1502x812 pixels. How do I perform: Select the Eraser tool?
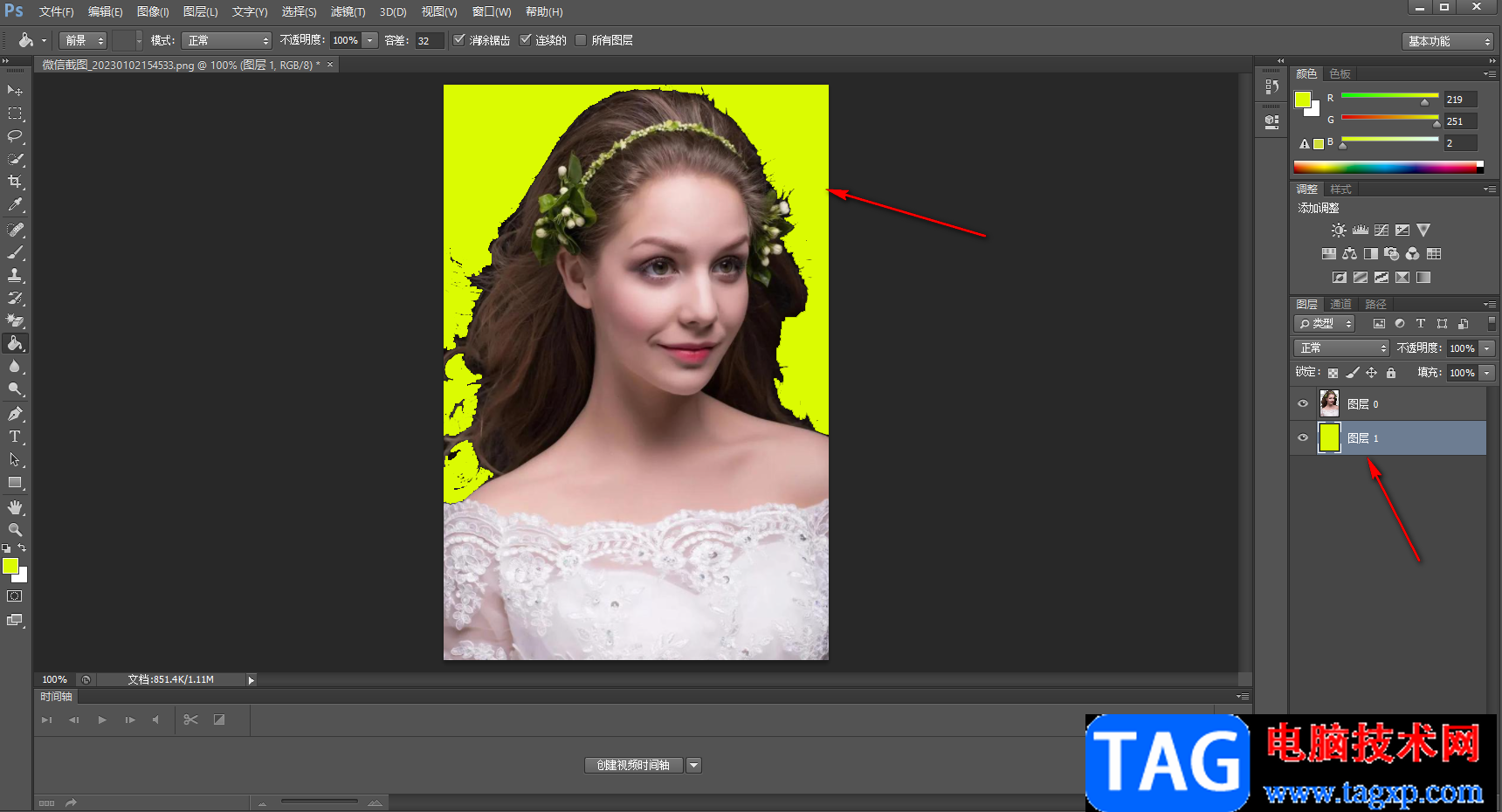point(15,320)
